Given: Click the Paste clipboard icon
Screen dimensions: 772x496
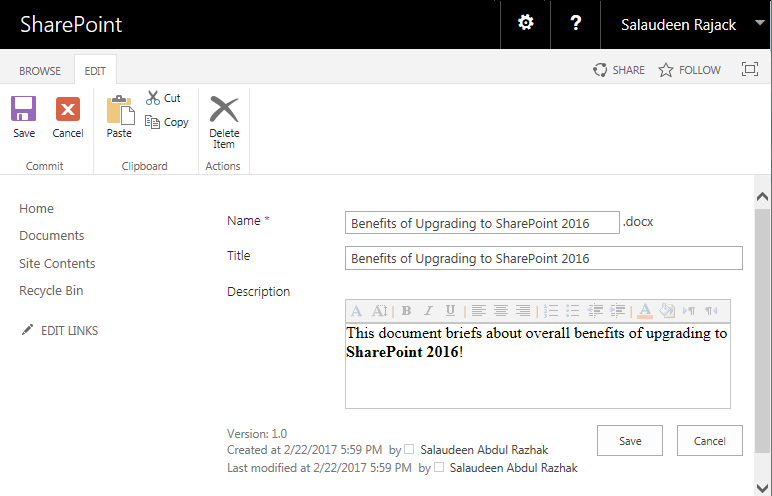Looking at the screenshot, I should point(120,110).
